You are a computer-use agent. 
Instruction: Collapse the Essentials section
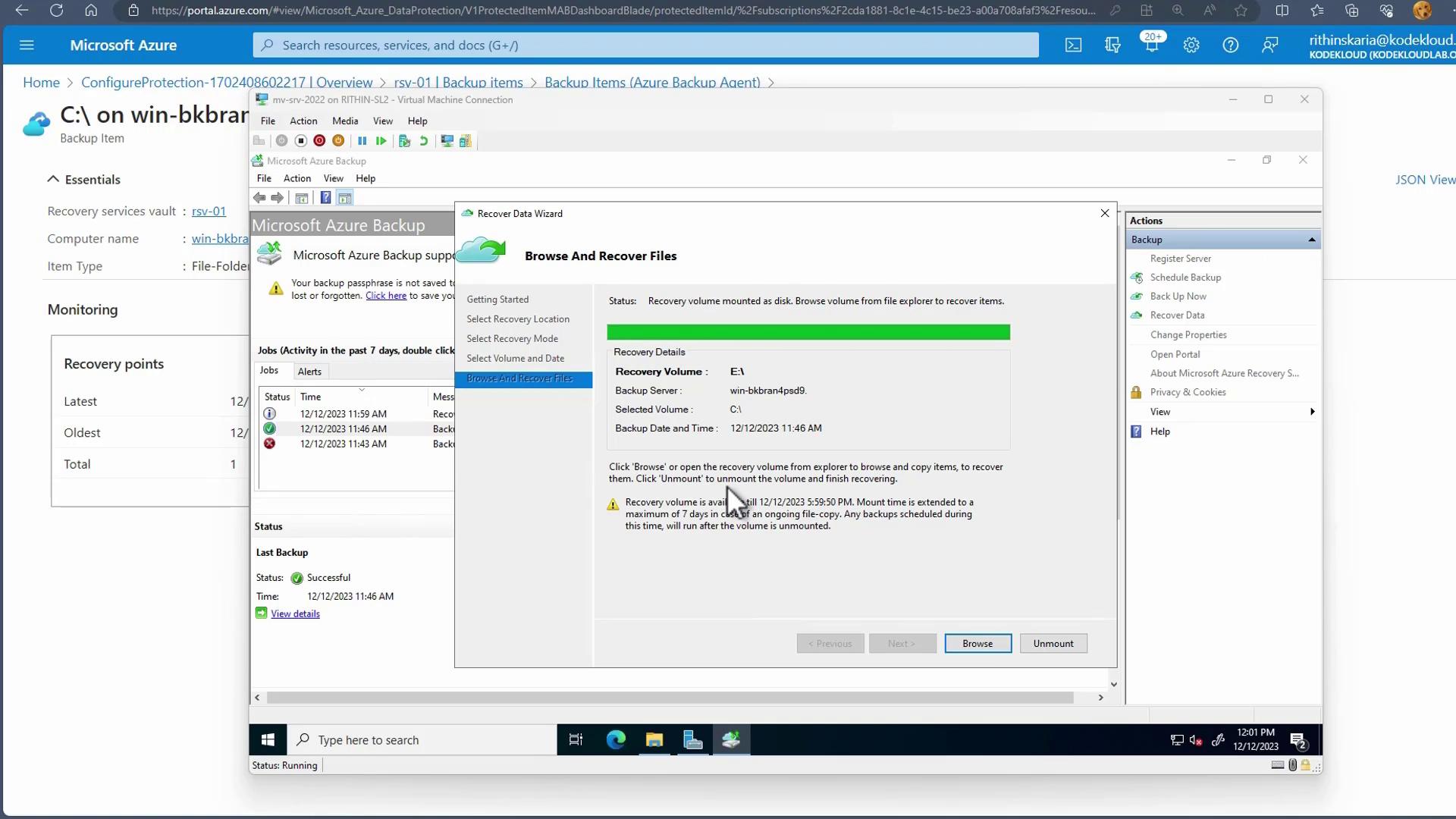(53, 180)
